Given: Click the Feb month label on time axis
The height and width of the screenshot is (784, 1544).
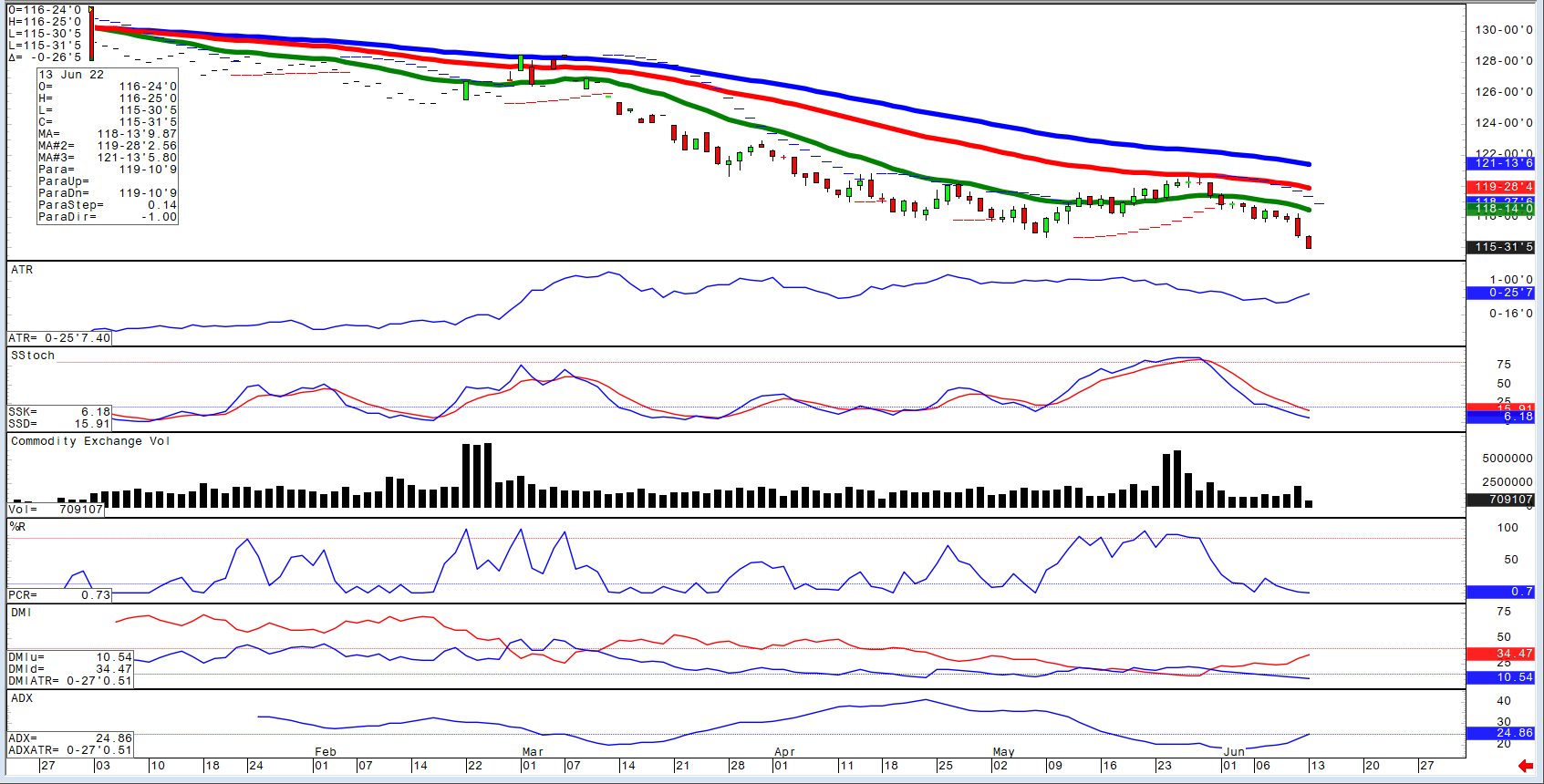Looking at the screenshot, I should (326, 752).
